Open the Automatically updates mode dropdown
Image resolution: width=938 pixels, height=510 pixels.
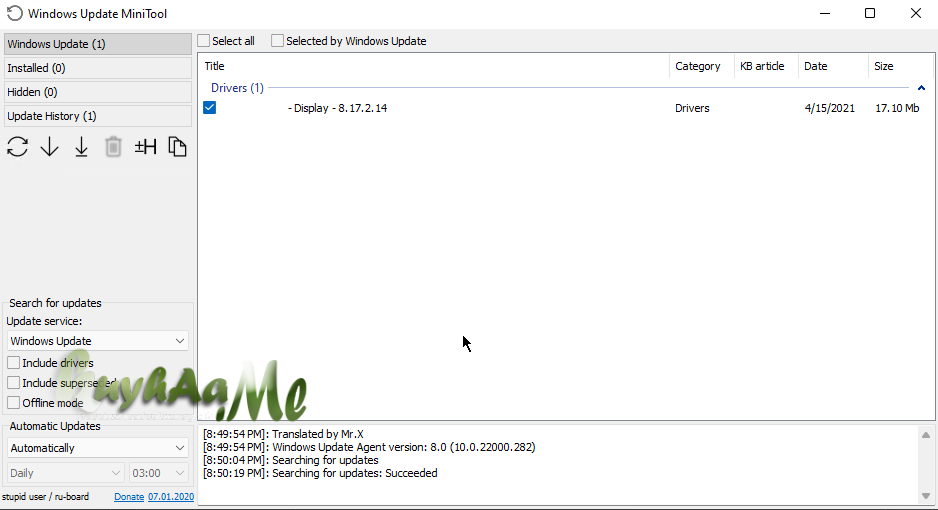98,448
